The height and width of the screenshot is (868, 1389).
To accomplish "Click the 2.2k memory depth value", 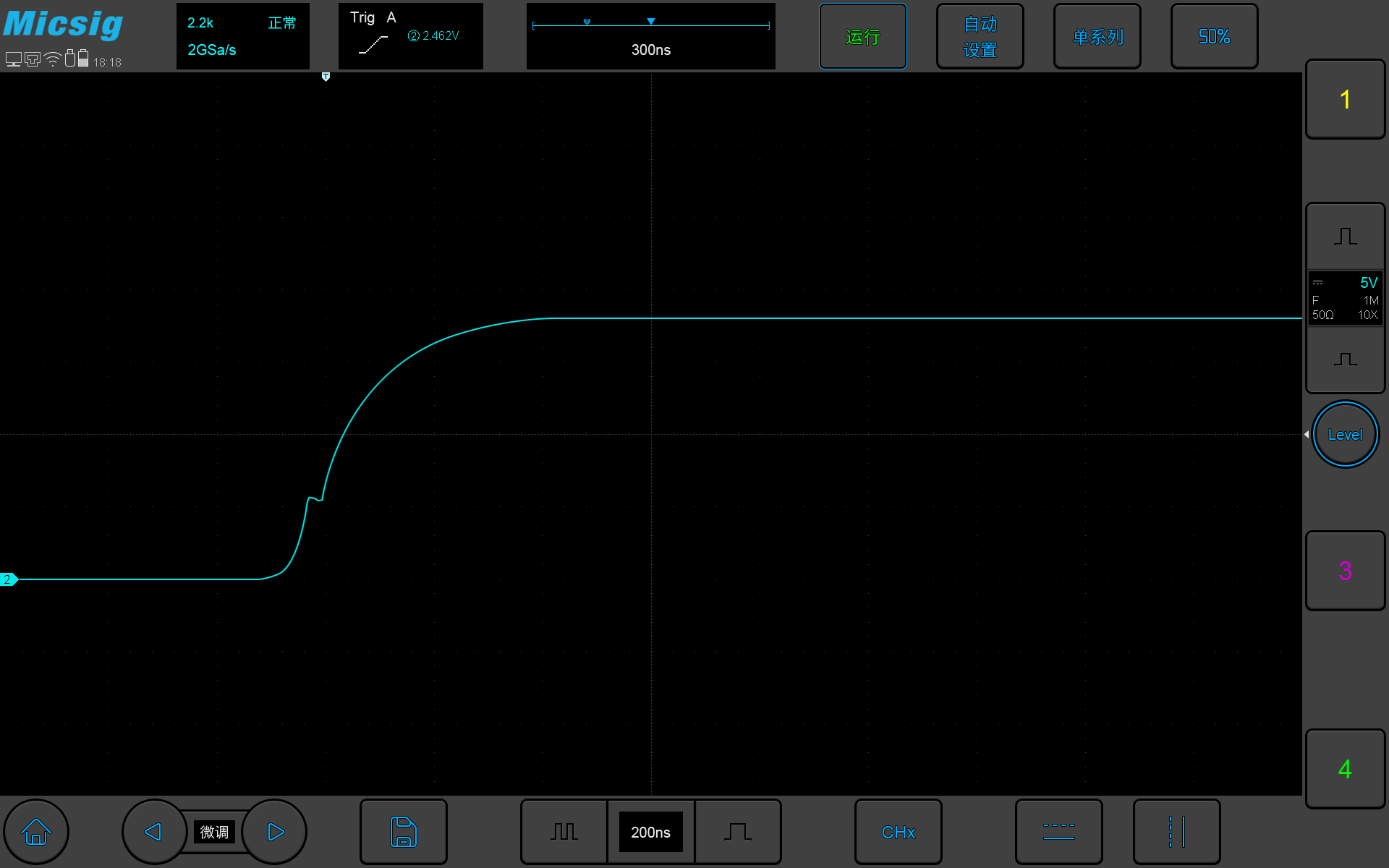I will coord(200,23).
